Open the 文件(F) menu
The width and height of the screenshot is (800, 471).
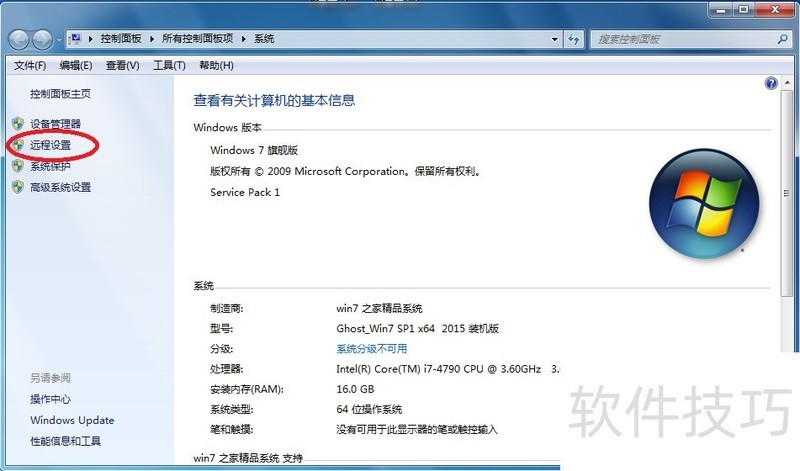30,65
